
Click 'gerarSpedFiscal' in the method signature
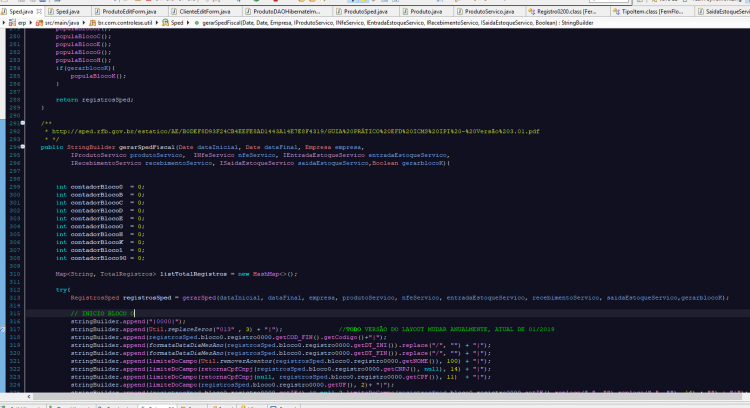coord(147,147)
